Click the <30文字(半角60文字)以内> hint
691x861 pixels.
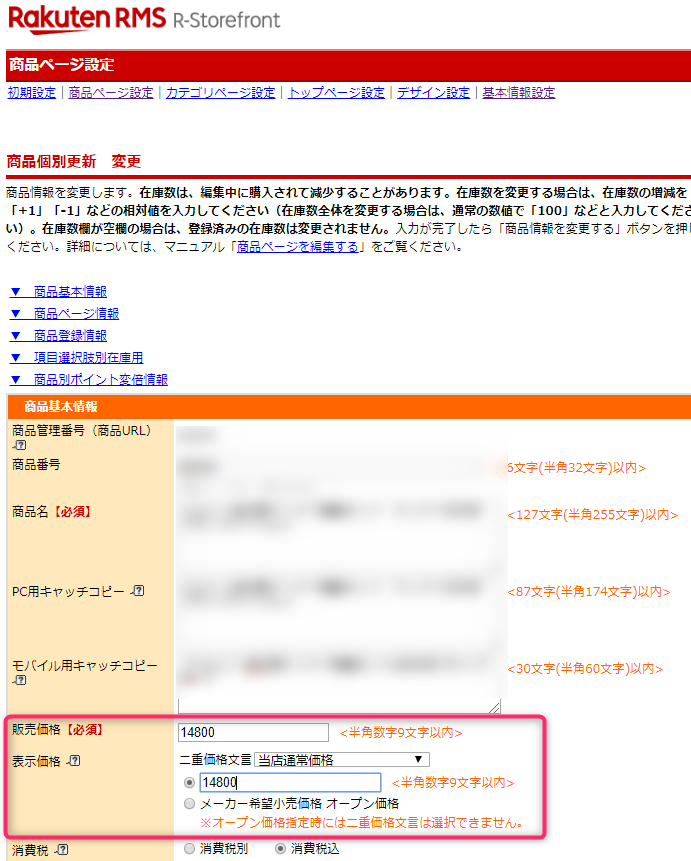585,669
